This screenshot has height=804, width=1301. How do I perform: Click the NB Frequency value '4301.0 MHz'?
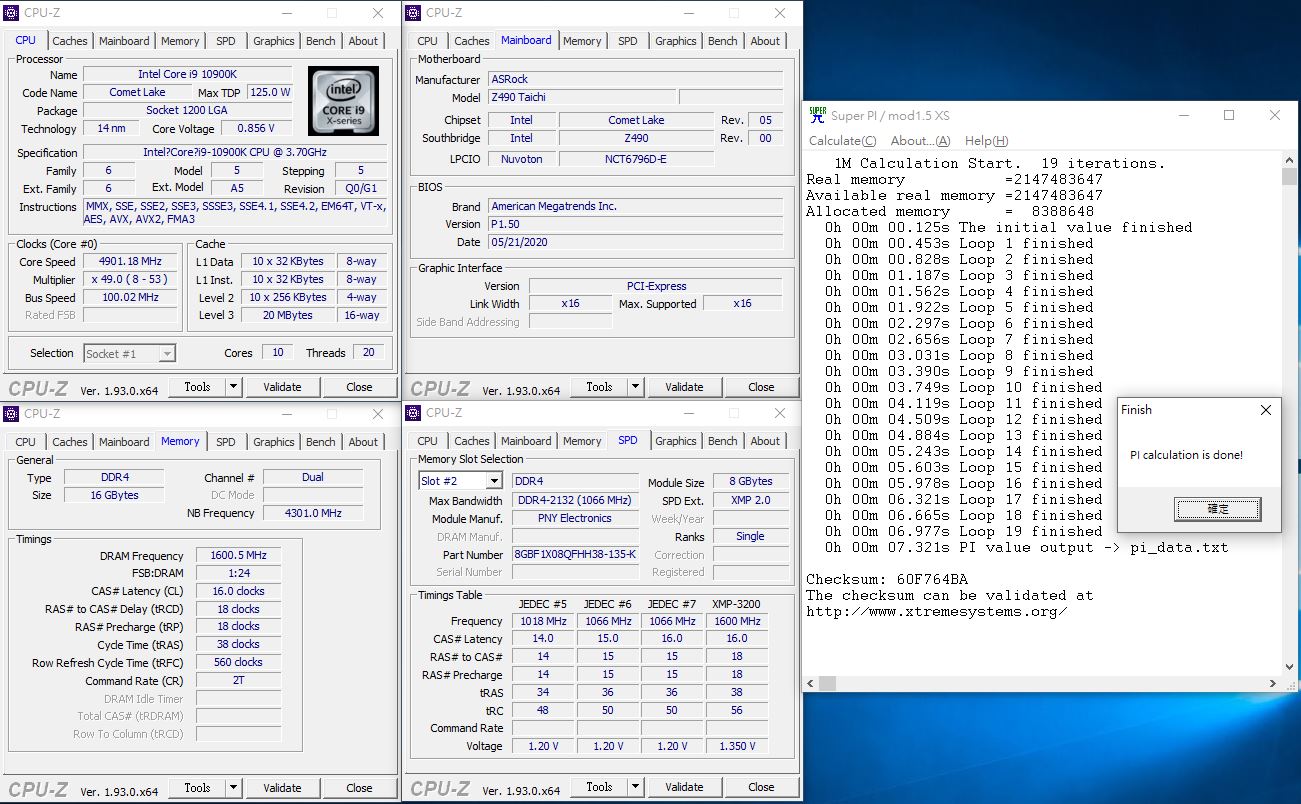[313, 513]
